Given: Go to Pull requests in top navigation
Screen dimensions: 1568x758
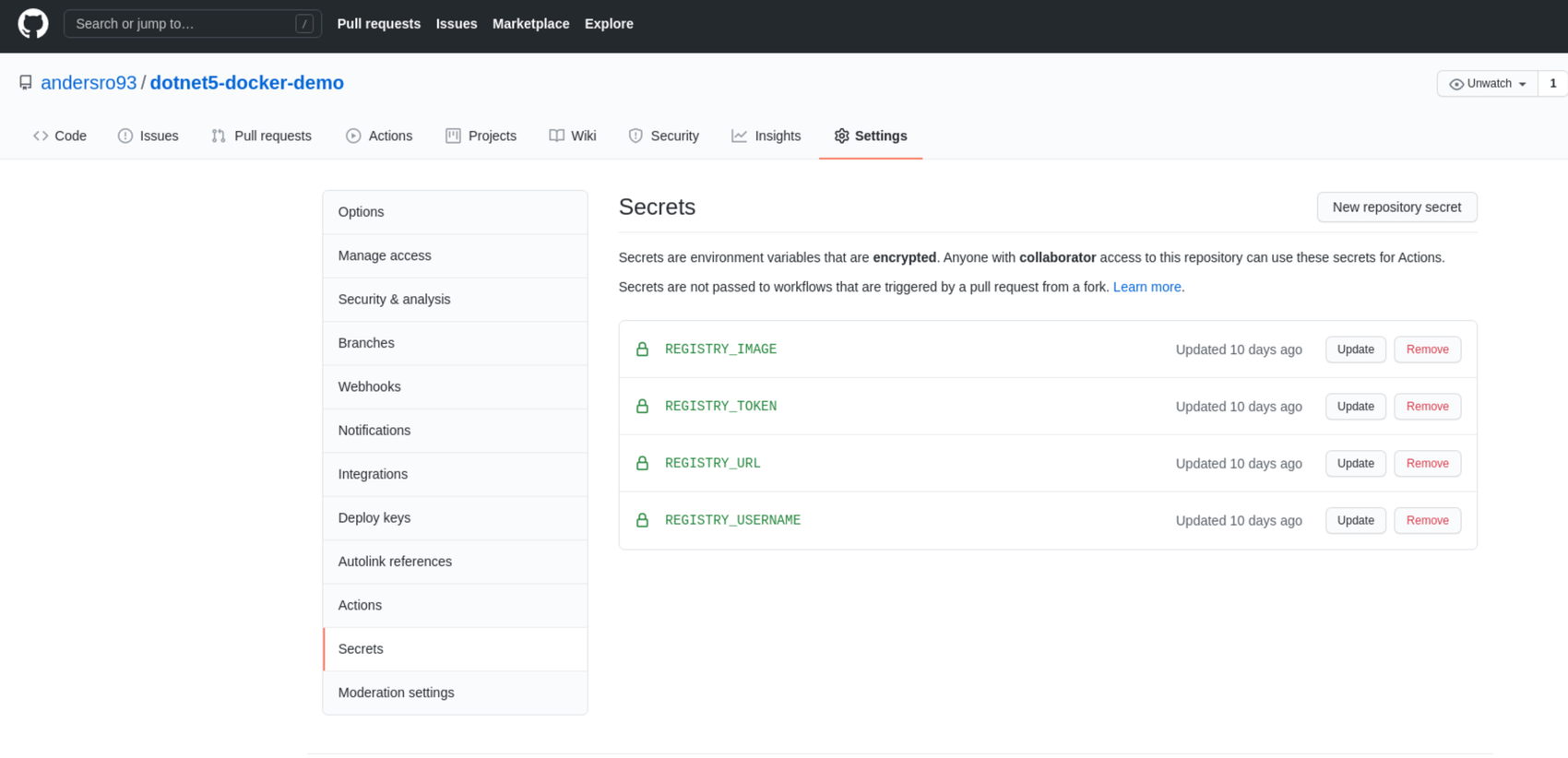Looking at the screenshot, I should pyautogui.click(x=379, y=24).
